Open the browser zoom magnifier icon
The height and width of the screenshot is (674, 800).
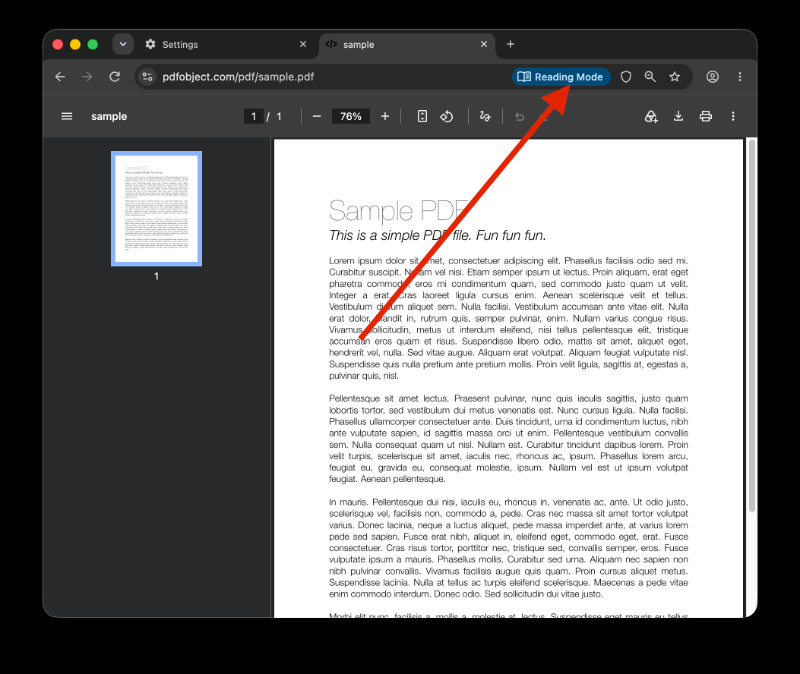tap(650, 77)
